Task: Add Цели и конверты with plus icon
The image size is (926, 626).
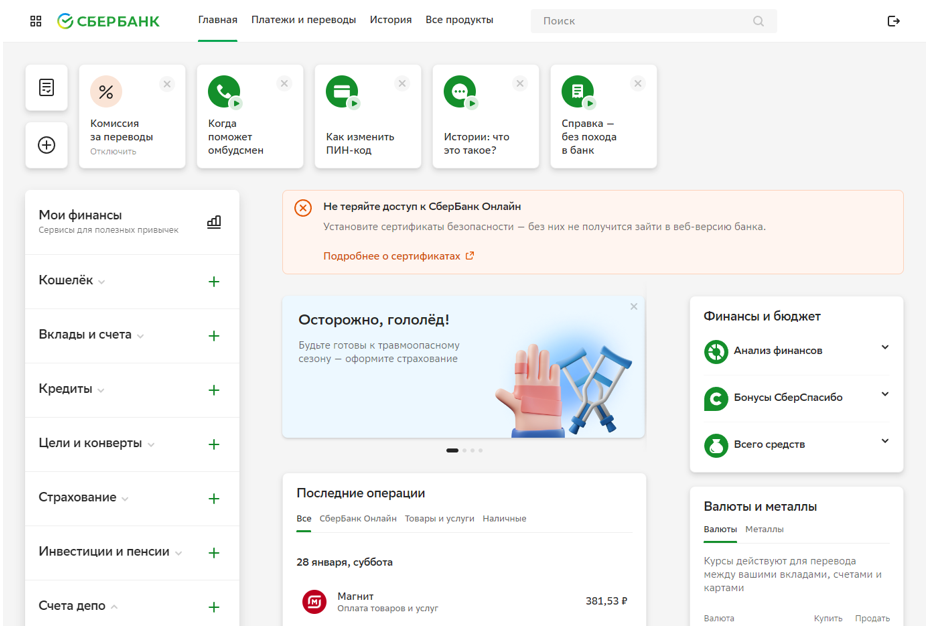Action: pos(214,445)
